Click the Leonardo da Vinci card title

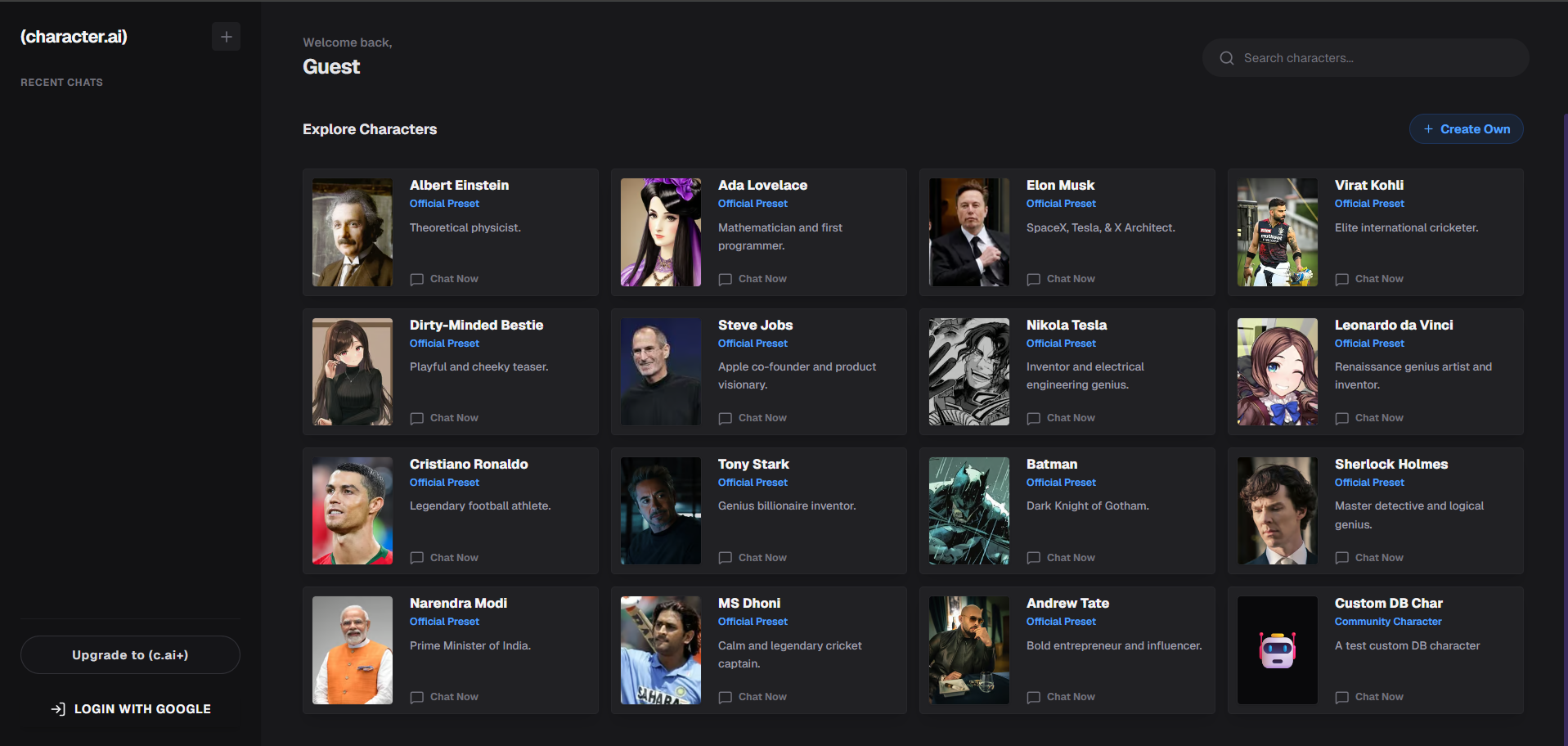tap(1394, 326)
